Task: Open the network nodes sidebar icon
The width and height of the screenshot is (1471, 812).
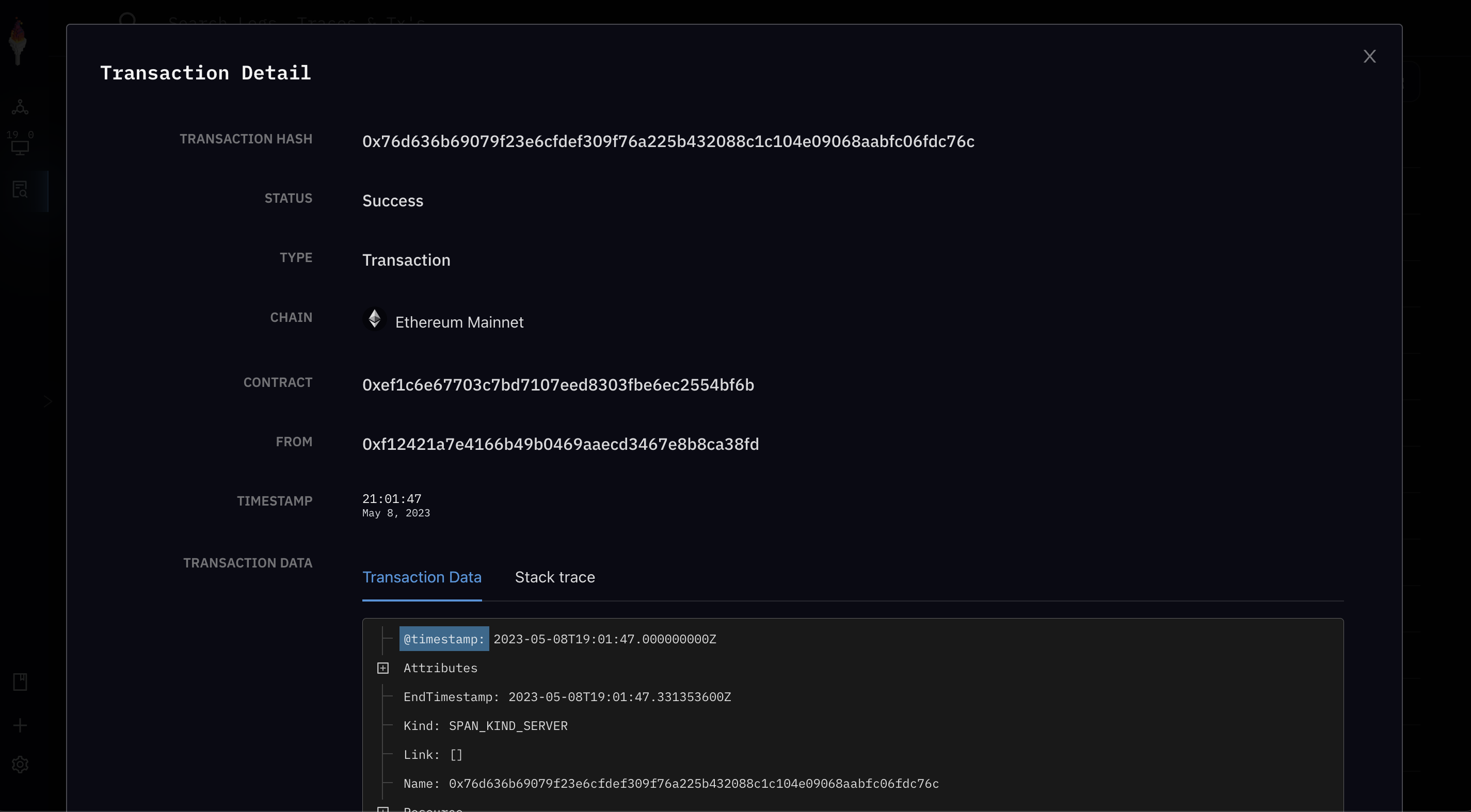Action: point(20,107)
